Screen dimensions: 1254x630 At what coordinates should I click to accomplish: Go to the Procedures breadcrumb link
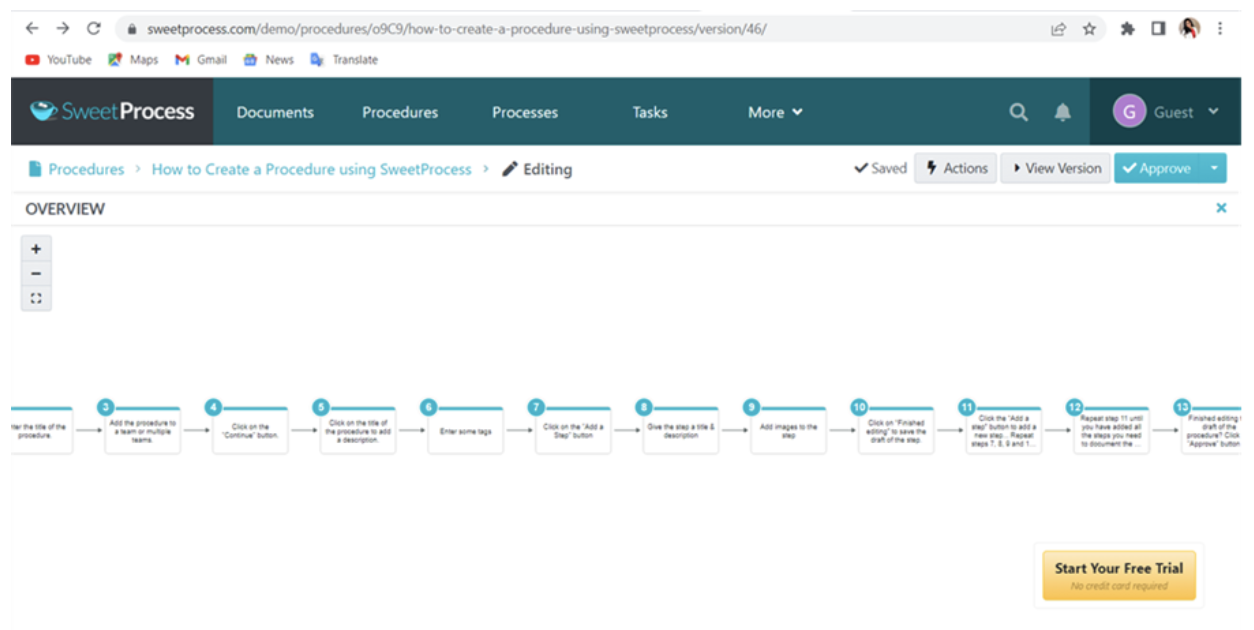tap(86, 169)
